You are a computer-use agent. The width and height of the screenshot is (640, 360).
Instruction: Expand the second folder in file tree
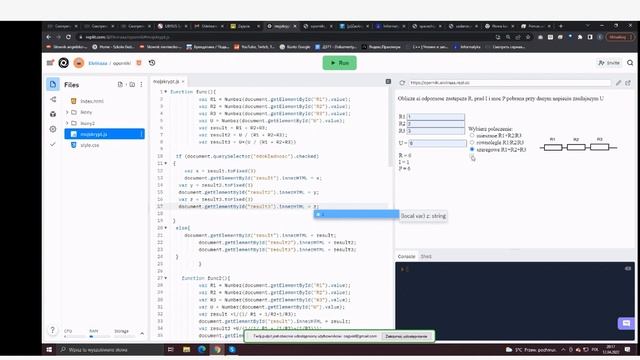point(67,123)
